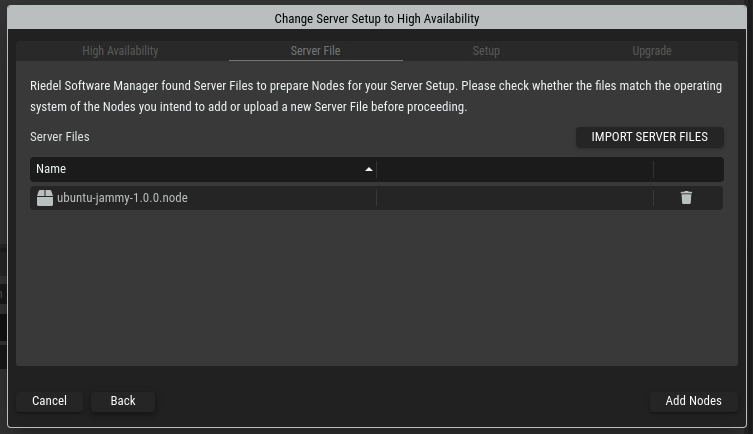The height and width of the screenshot is (434, 753).
Task: Click the Riedel Software Manager description text
Action: (376, 96)
